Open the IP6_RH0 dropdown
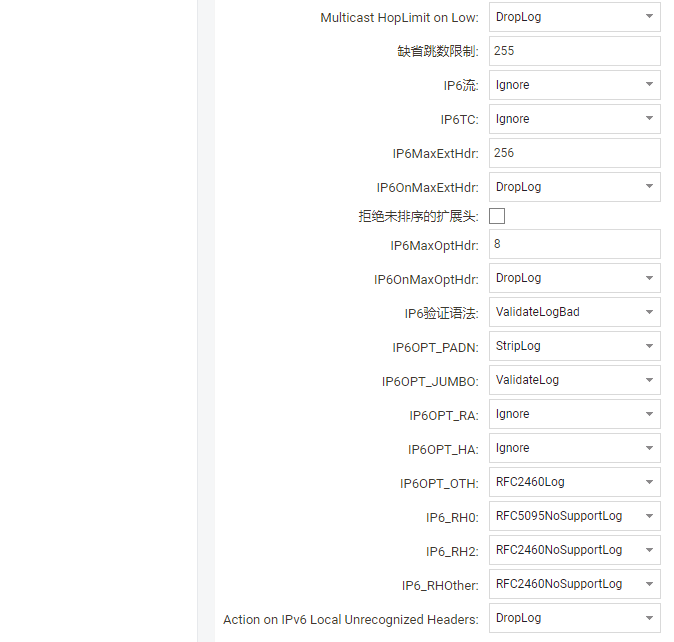Viewport: 674px width, 642px height. 574,516
